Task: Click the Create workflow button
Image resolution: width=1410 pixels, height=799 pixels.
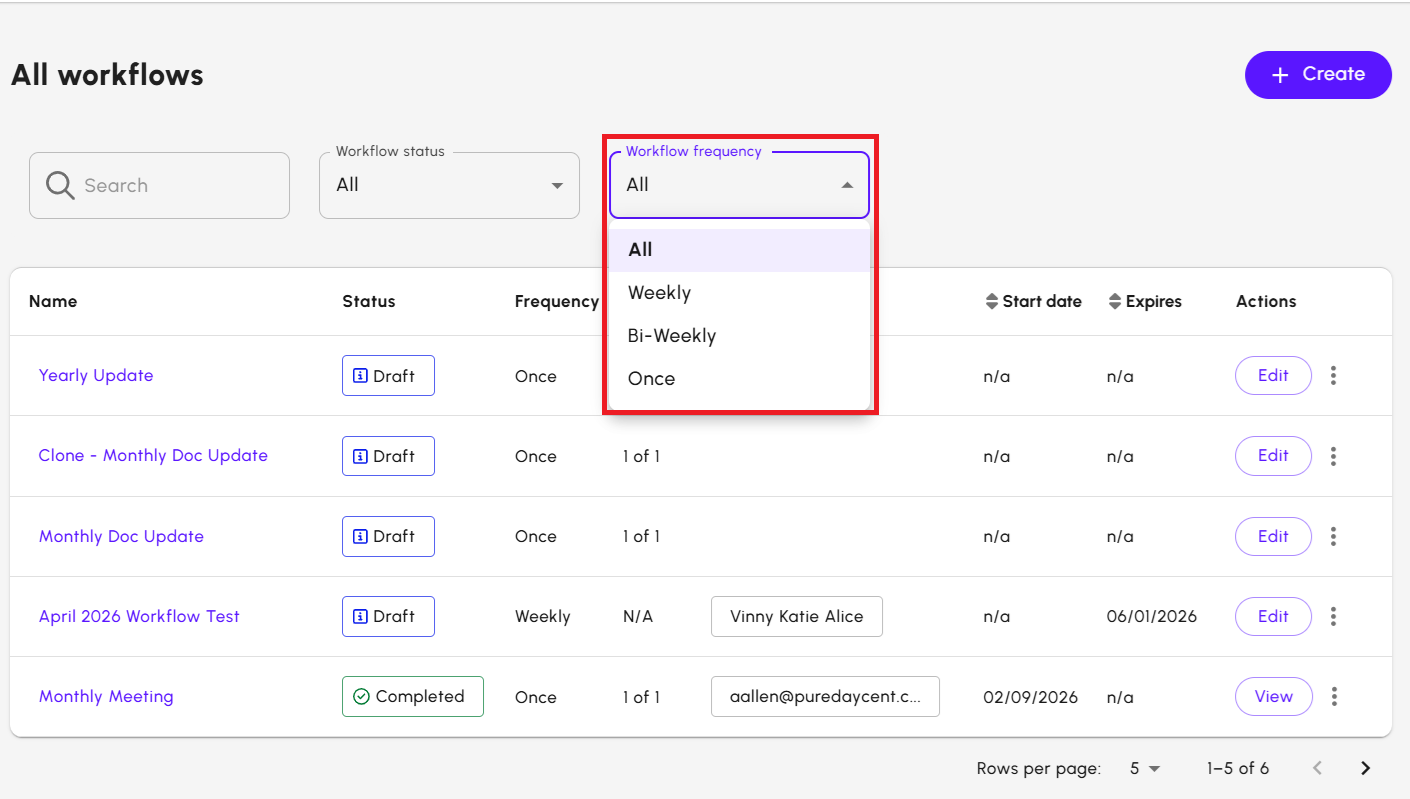Action: 1317,75
